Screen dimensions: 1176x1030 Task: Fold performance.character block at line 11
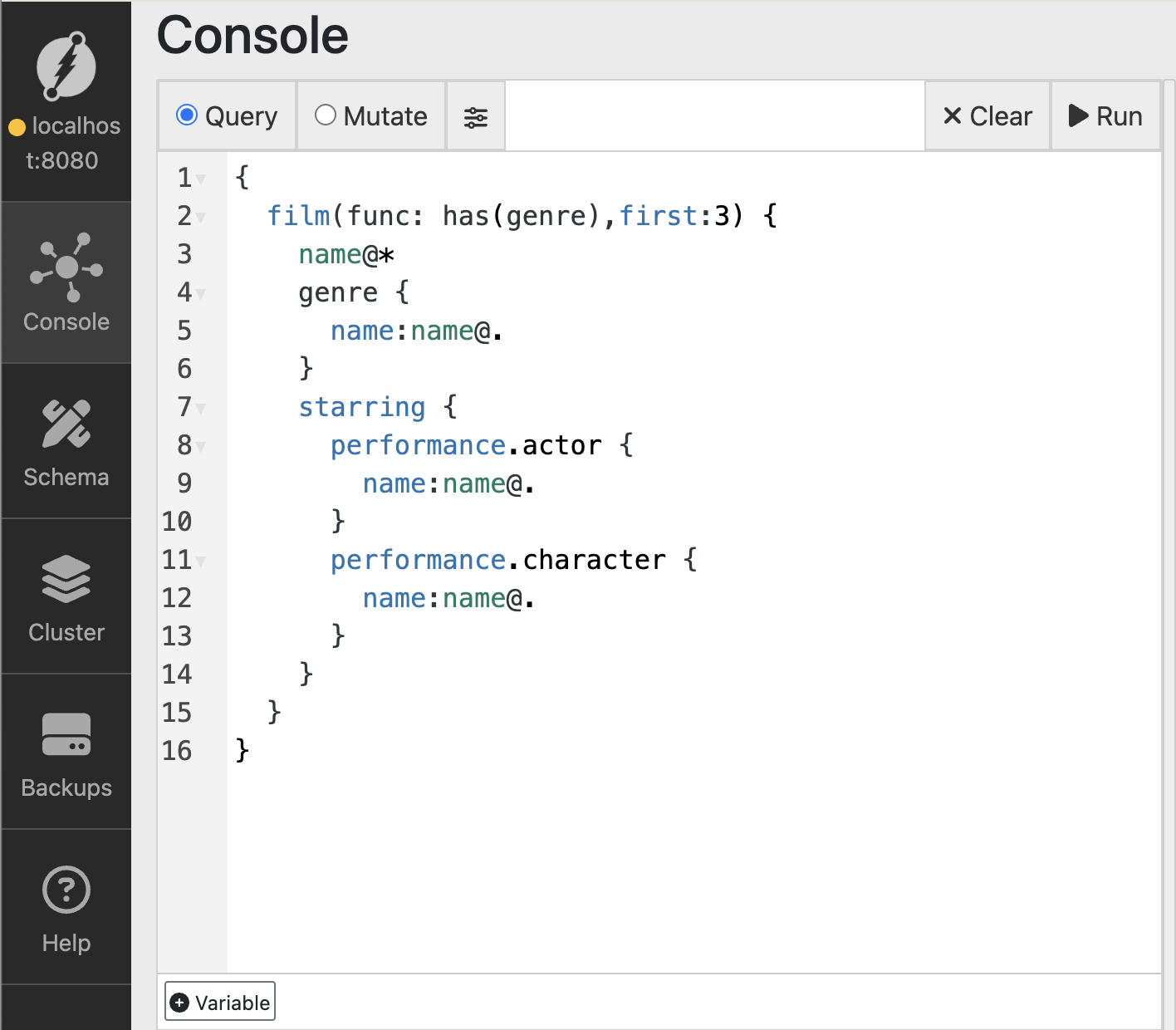[x=202, y=562]
